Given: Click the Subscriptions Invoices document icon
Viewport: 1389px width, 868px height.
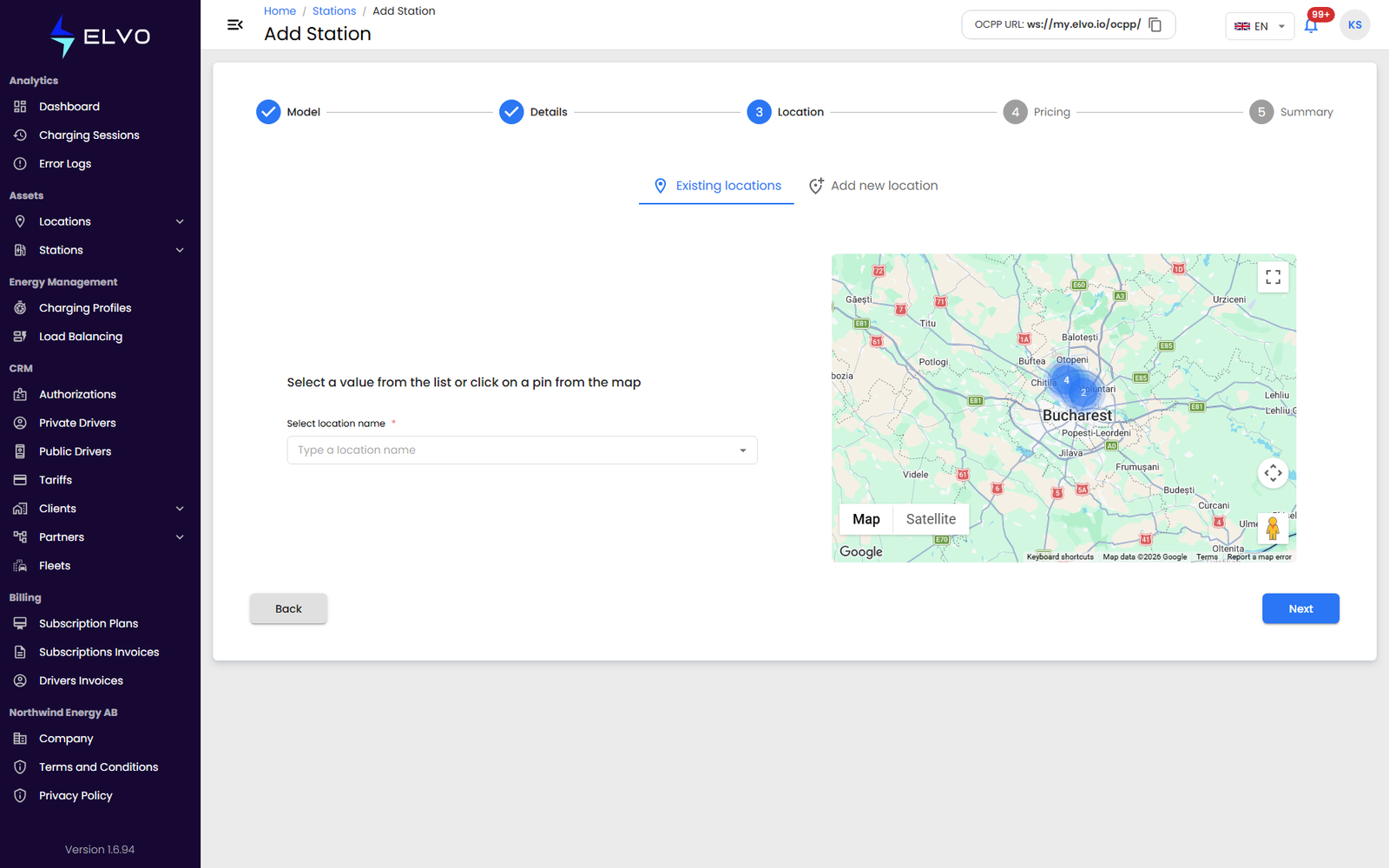Looking at the screenshot, I should pos(20,652).
